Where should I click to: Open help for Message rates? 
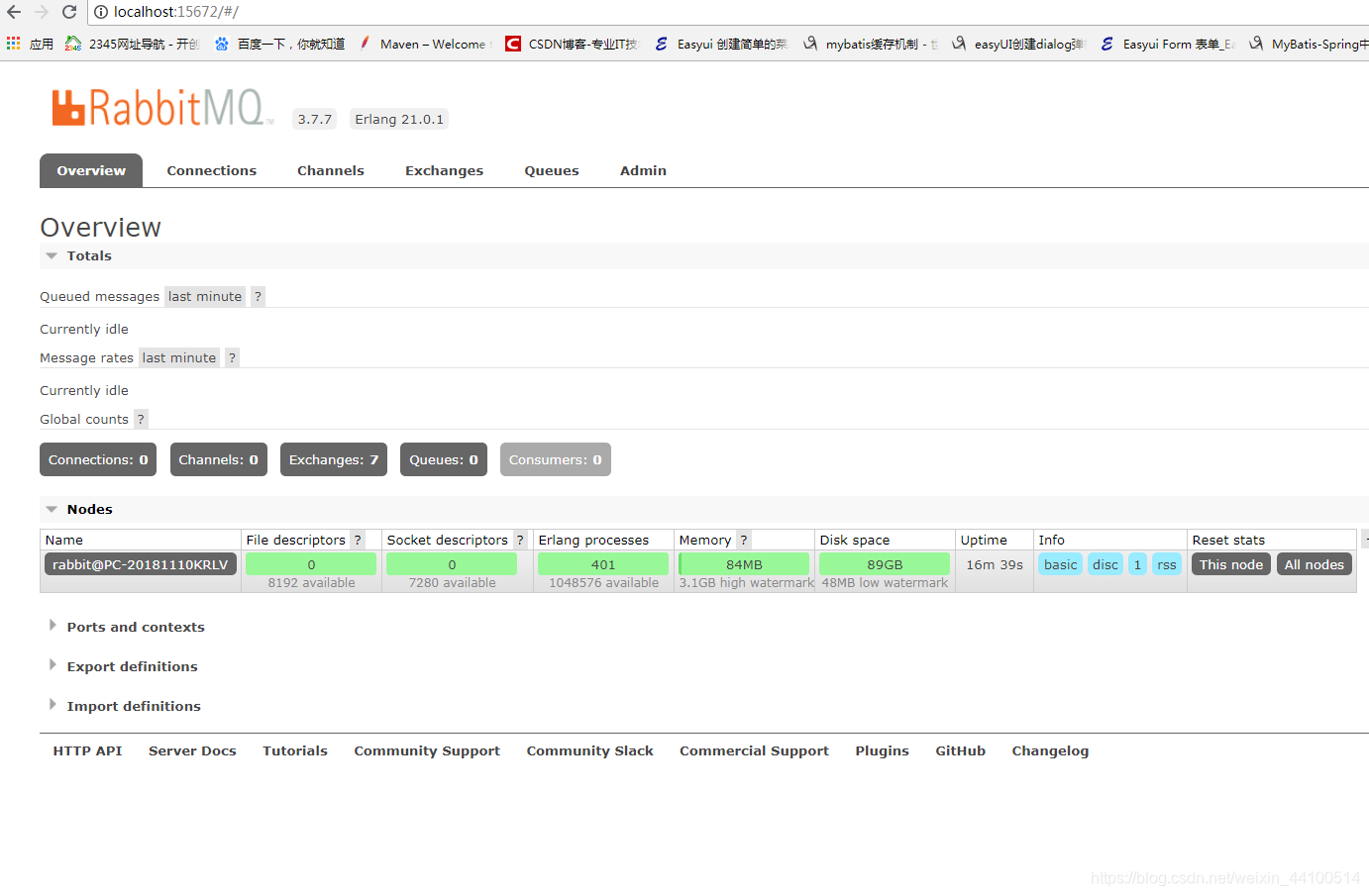point(232,357)
